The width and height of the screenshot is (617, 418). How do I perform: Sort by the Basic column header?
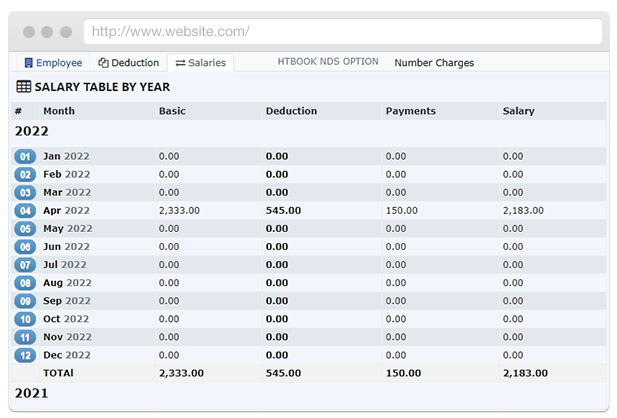pos(172,111)
